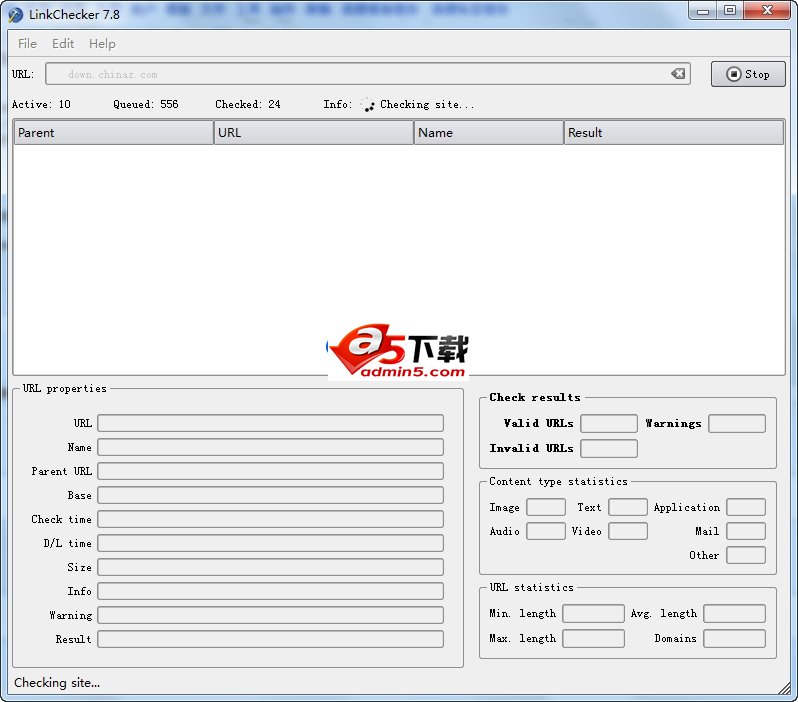Close the LinkChecker window
The image size is (798, 702).
click(767, 11)
